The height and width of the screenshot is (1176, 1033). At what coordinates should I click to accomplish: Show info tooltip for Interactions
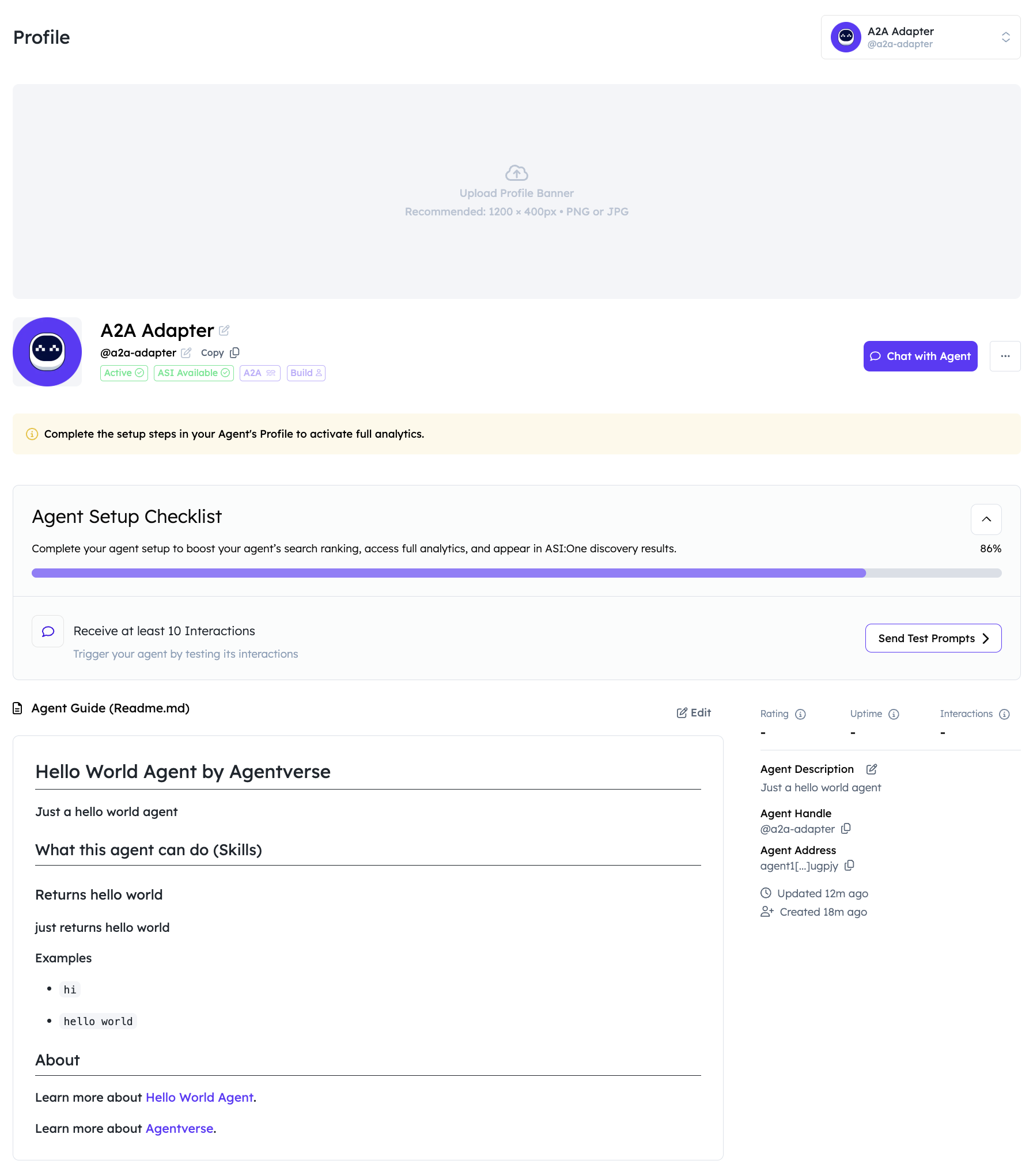click(1004, 714)
